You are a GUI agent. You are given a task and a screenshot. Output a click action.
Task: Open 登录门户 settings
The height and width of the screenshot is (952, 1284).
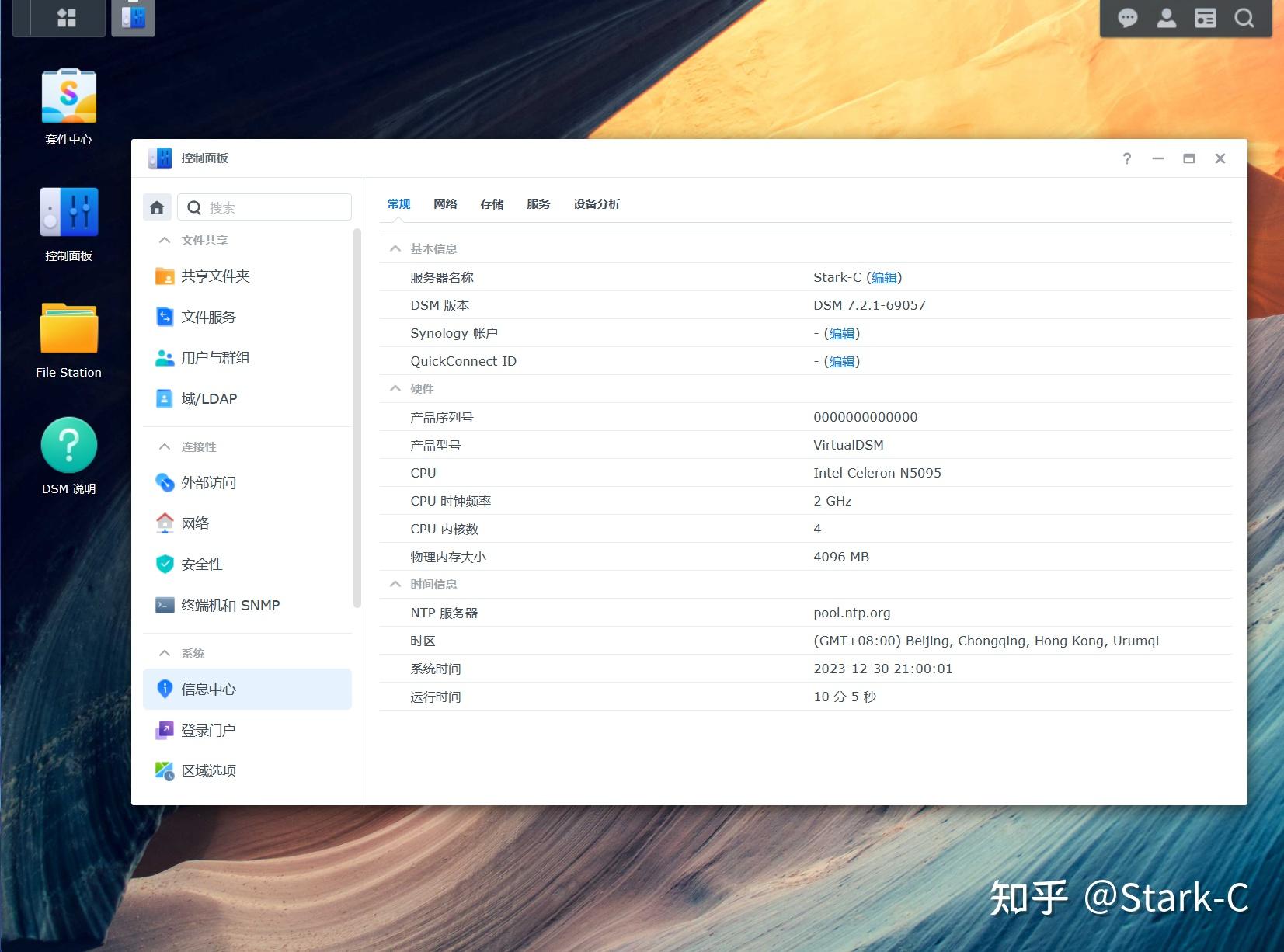207,730
